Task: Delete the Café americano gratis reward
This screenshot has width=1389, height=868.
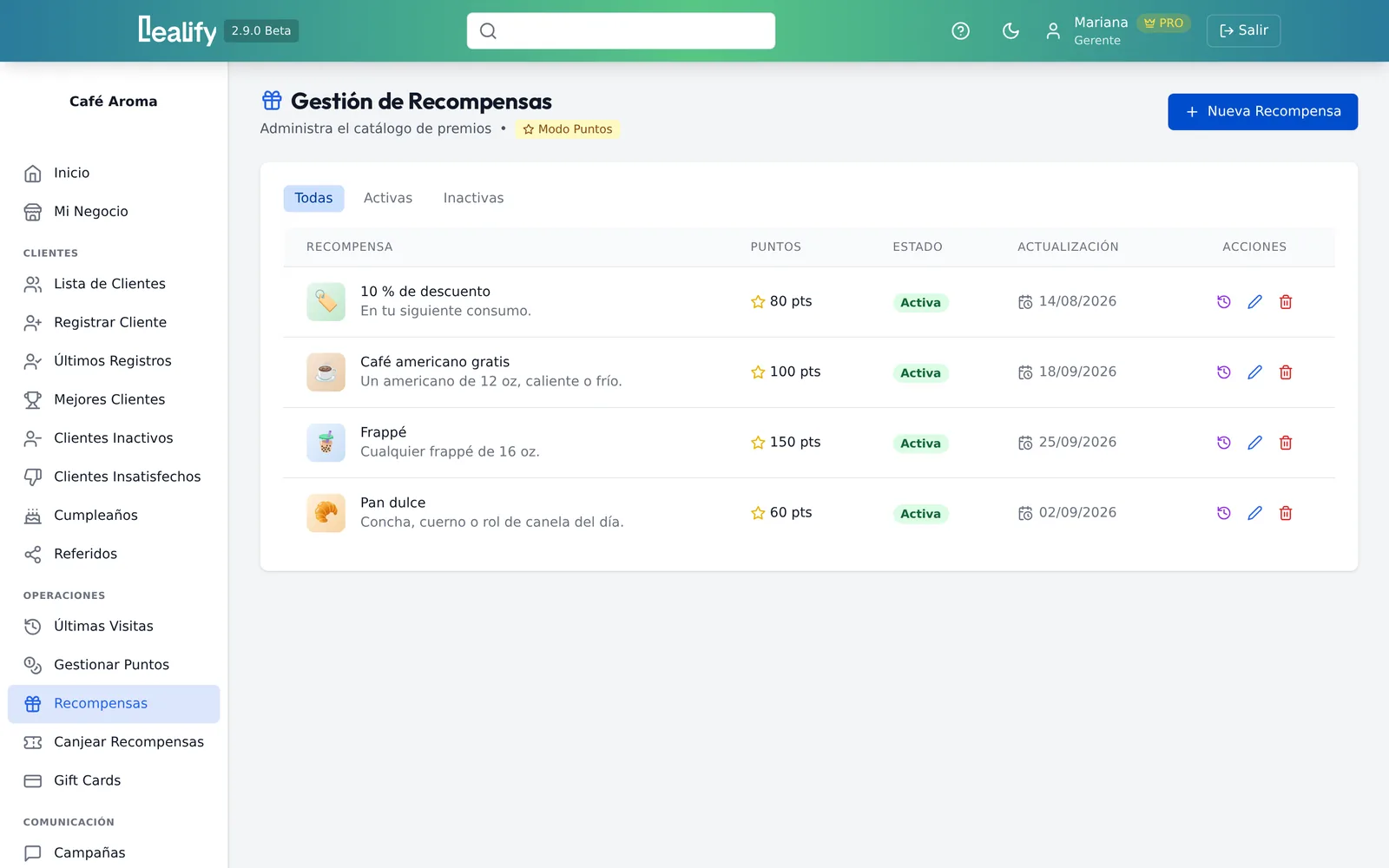Action: (x=1286, y=372)
